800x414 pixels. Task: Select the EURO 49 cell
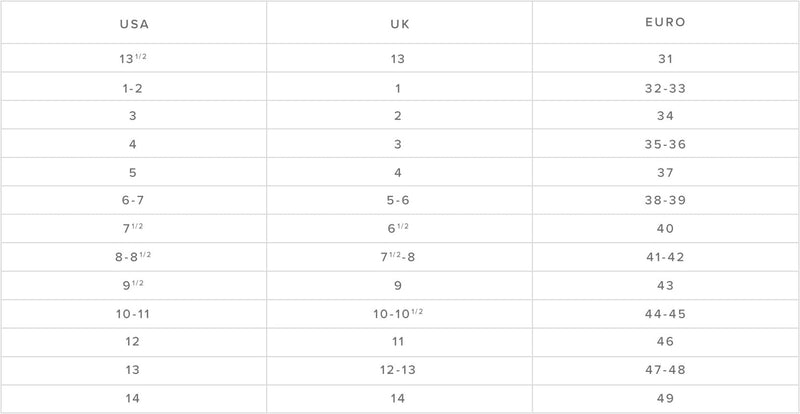coord(665,397)
